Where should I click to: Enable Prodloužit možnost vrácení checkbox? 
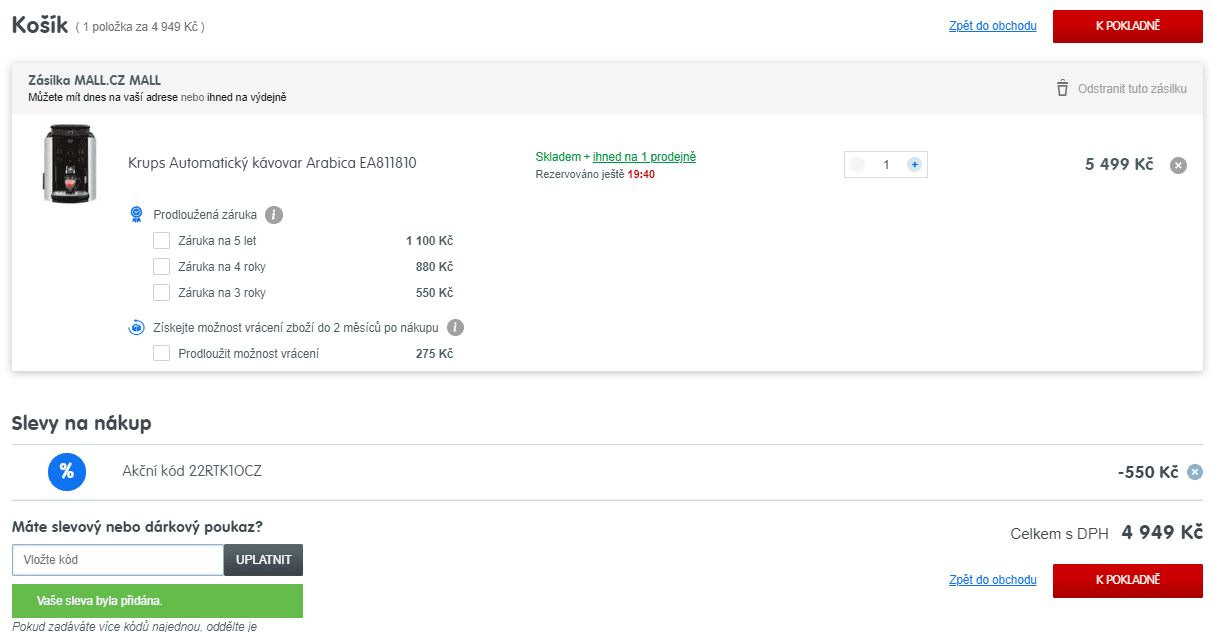tap(161, 353)
